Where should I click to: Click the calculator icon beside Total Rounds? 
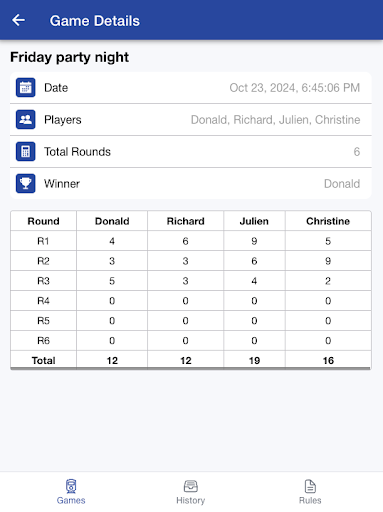[x=26, y=152]
